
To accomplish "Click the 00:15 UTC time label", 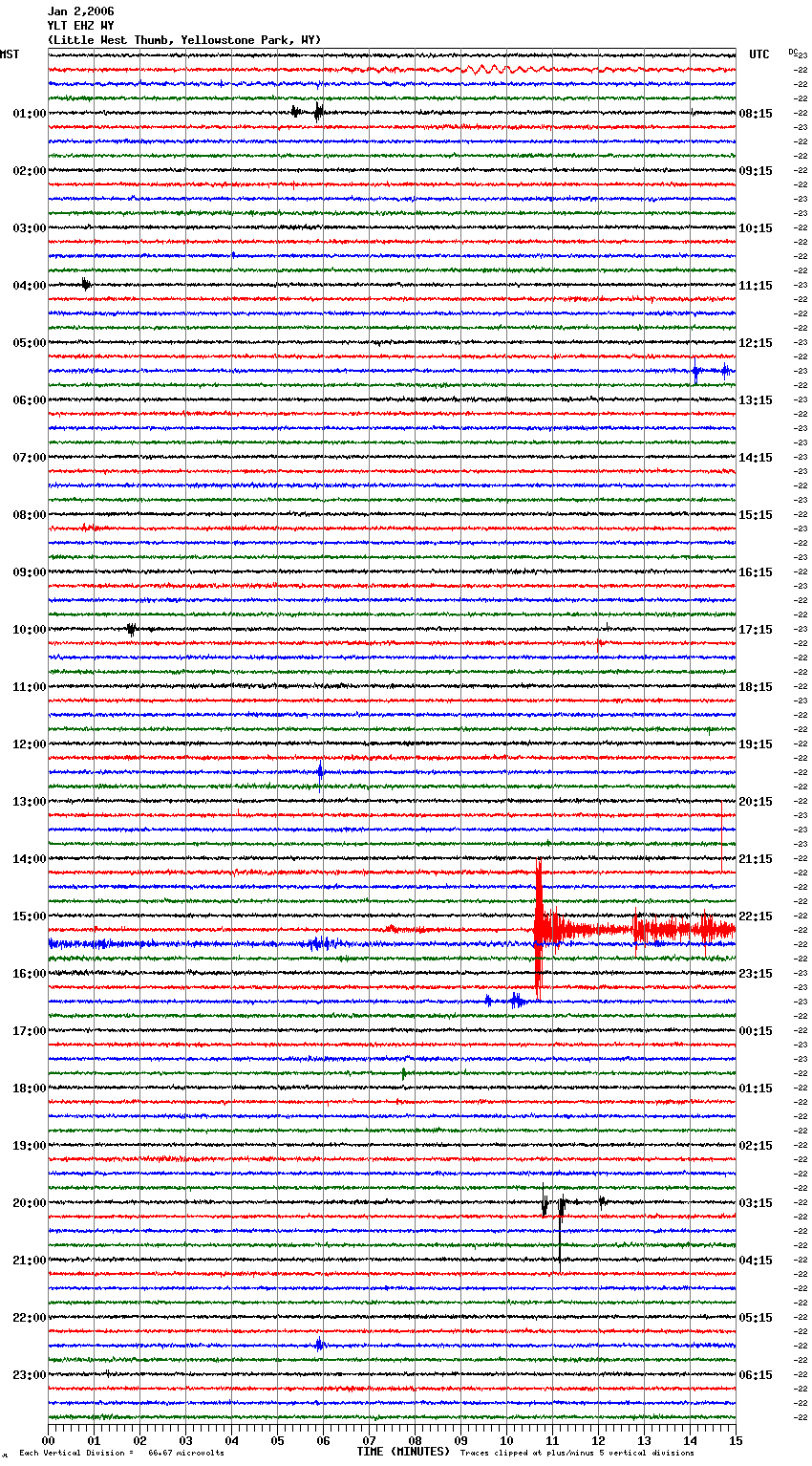I will [x=756, y=1031].
